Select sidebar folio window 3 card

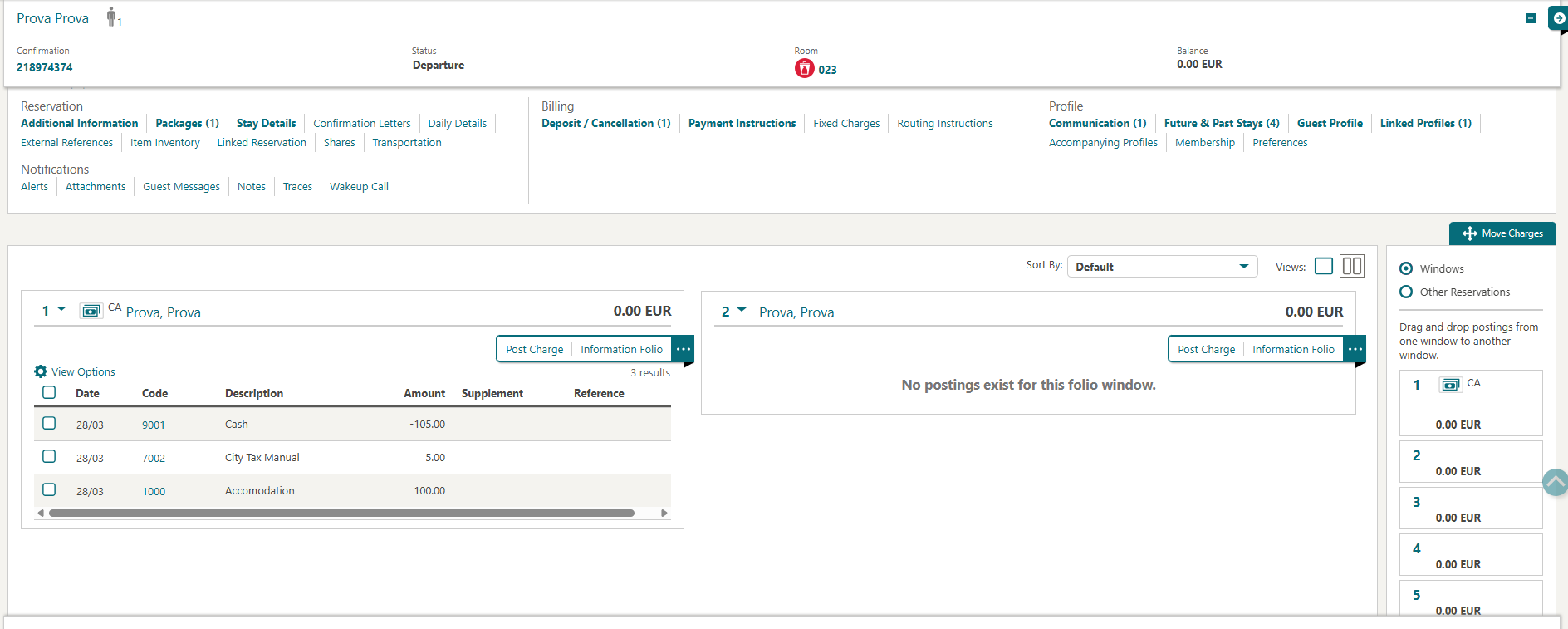pyautogui.click(x=1471, y=509)
